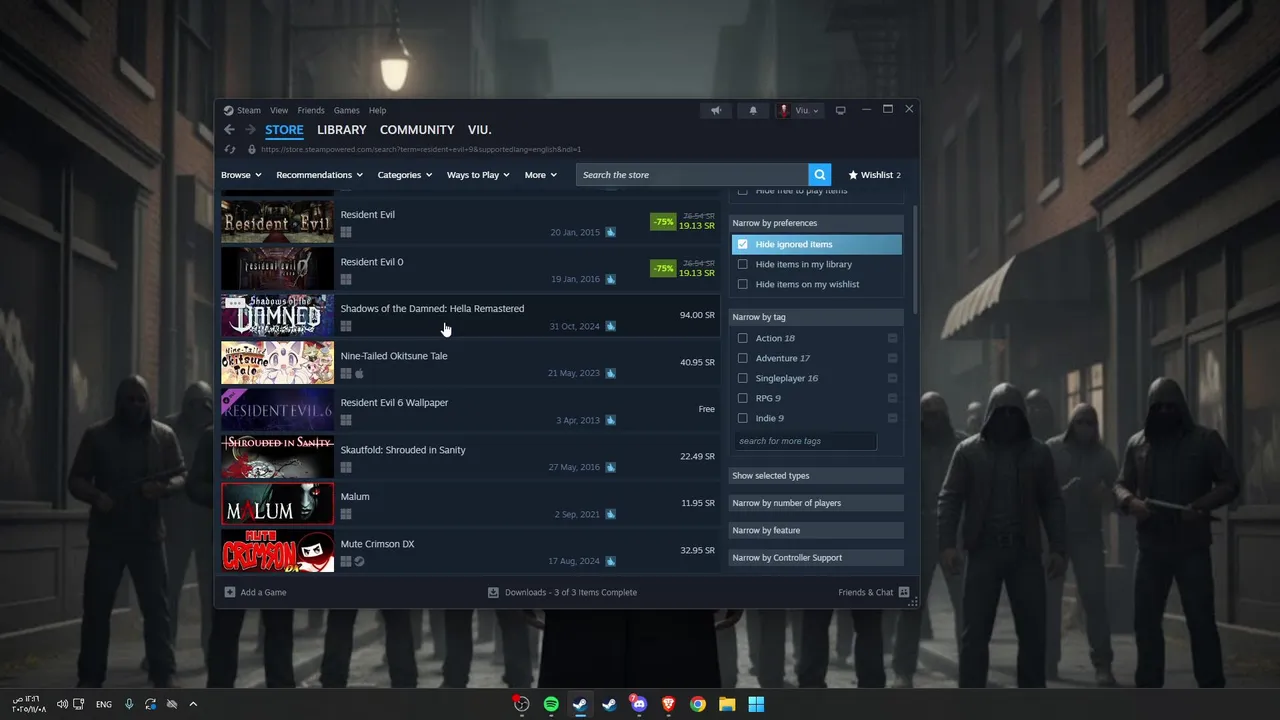Open the Friends menu

click(x=311, y=110)
